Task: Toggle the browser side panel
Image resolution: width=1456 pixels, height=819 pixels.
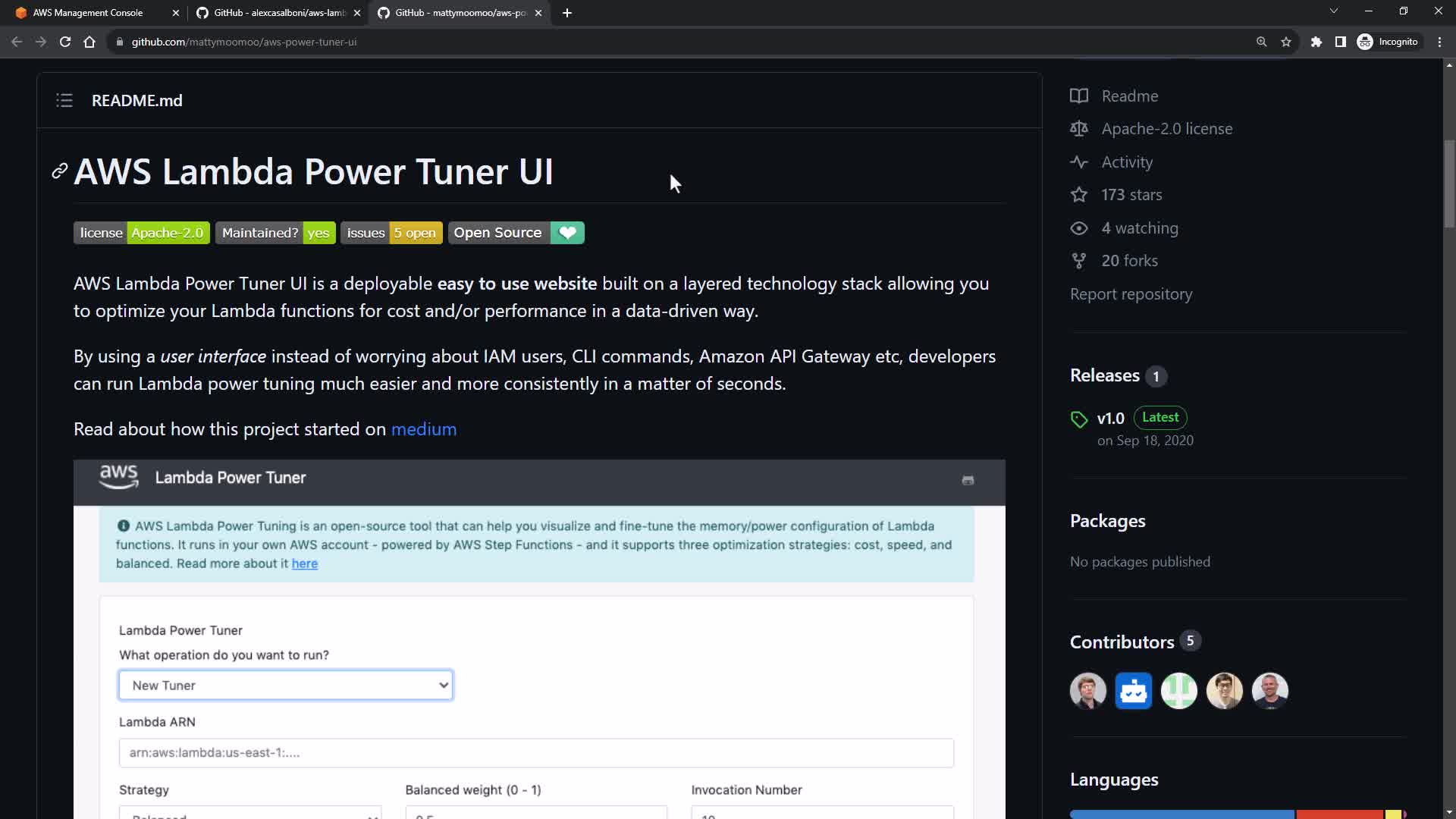Action: point(1341,42)
